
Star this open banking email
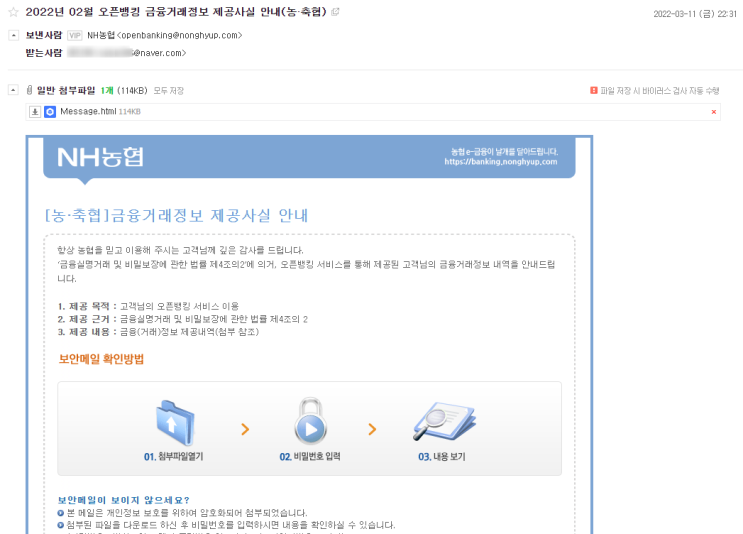pos(13,12)
